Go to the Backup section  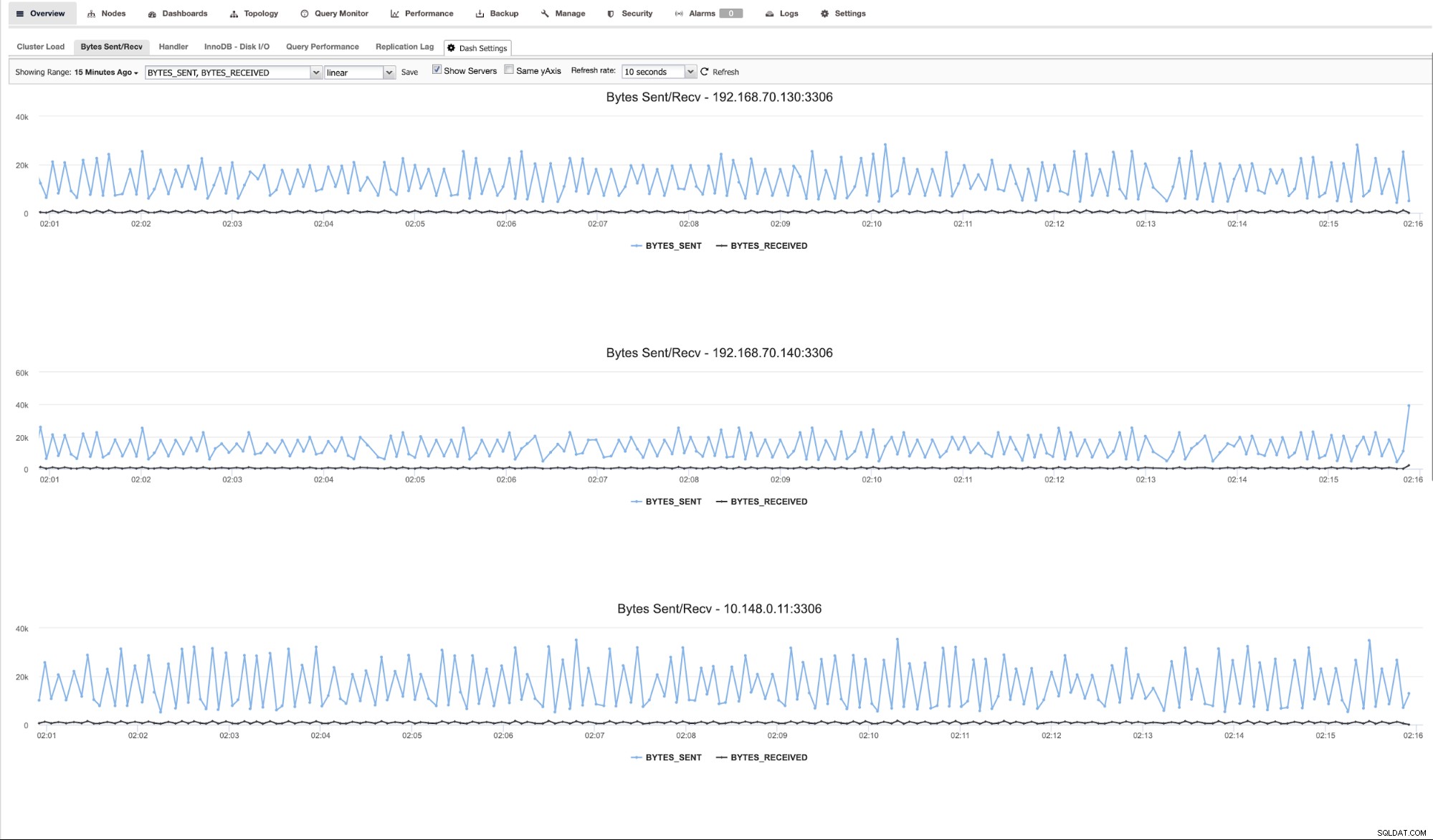point(497,14)
